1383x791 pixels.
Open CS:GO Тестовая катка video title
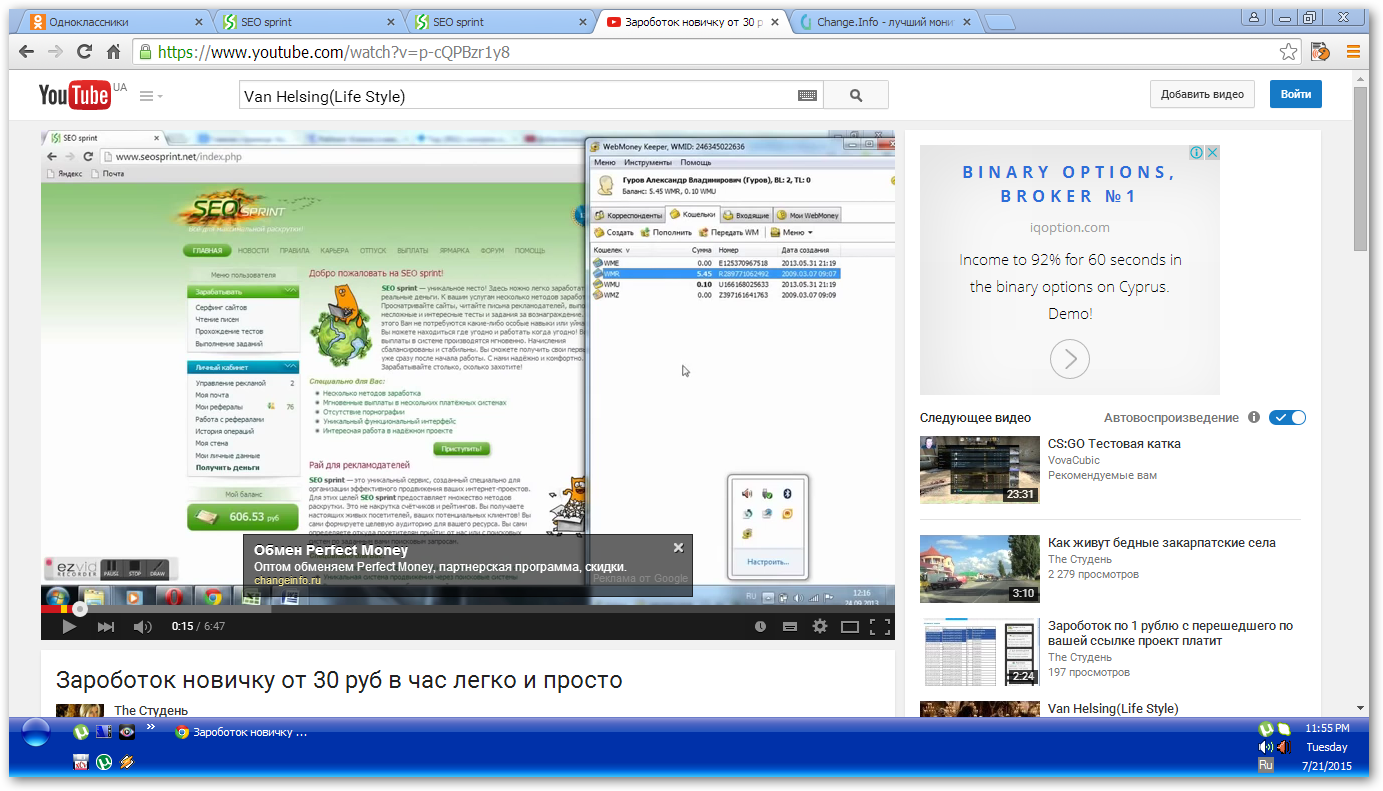pyautogui.click(x=1114, y=443)
